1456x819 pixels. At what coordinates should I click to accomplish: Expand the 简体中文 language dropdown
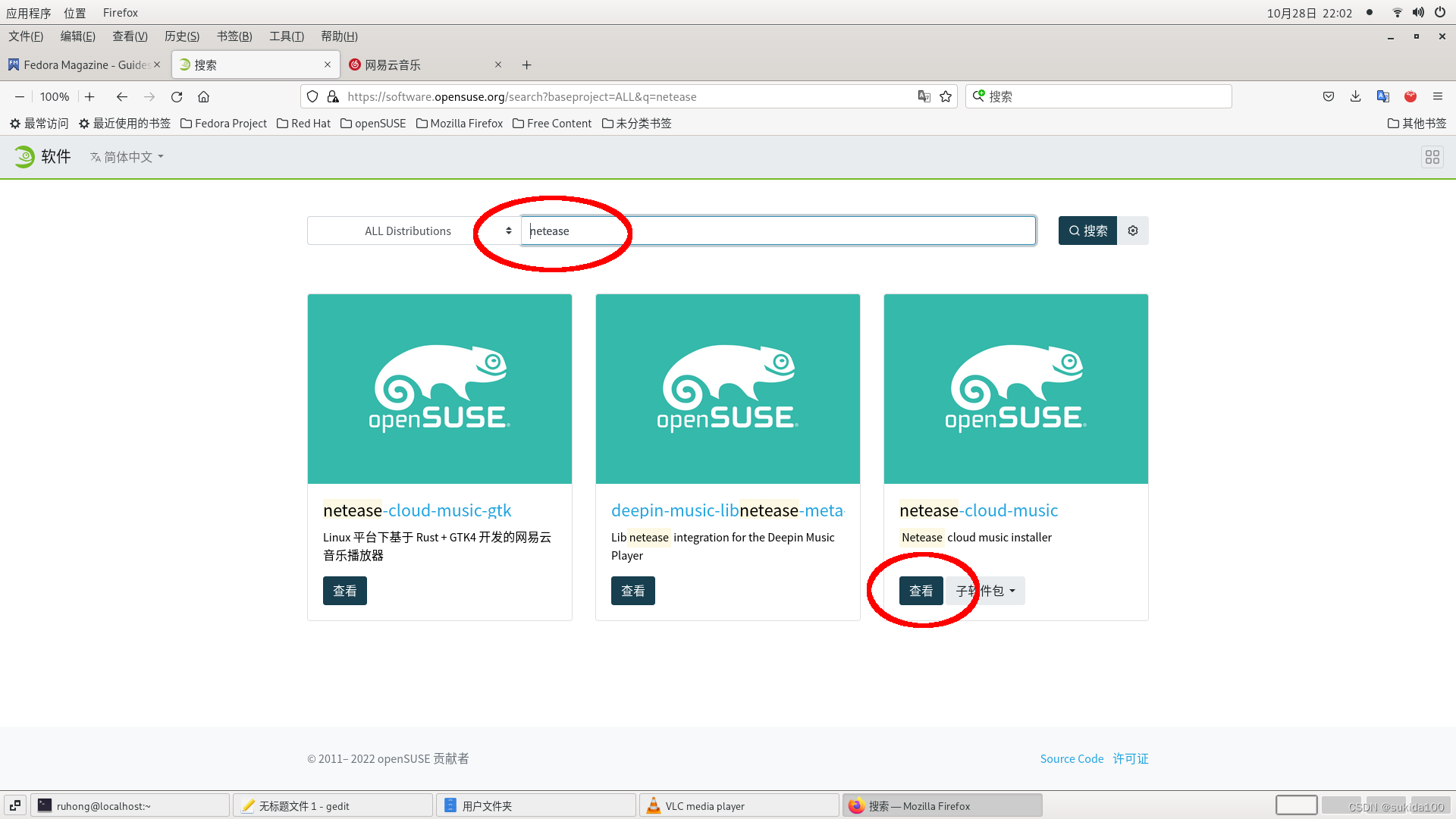point(127,157)
